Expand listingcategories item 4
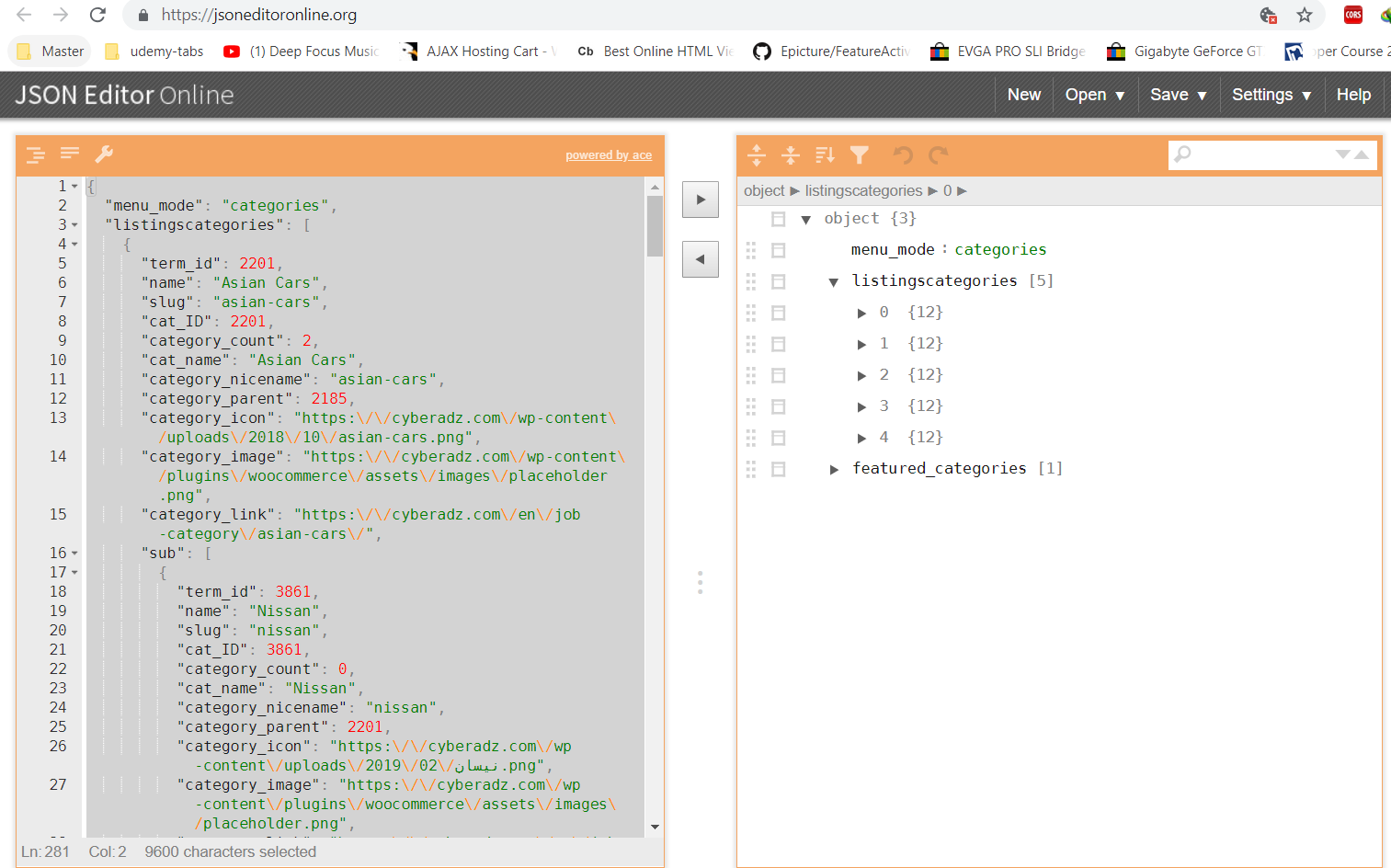This screenshot has width=1391, height=868. [861, 439]
